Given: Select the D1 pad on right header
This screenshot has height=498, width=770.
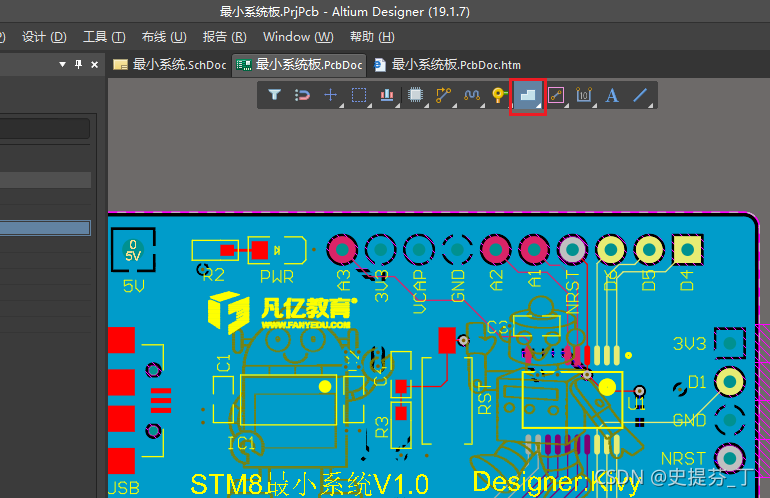Looking at the screenshot, I should coord(730,382).
